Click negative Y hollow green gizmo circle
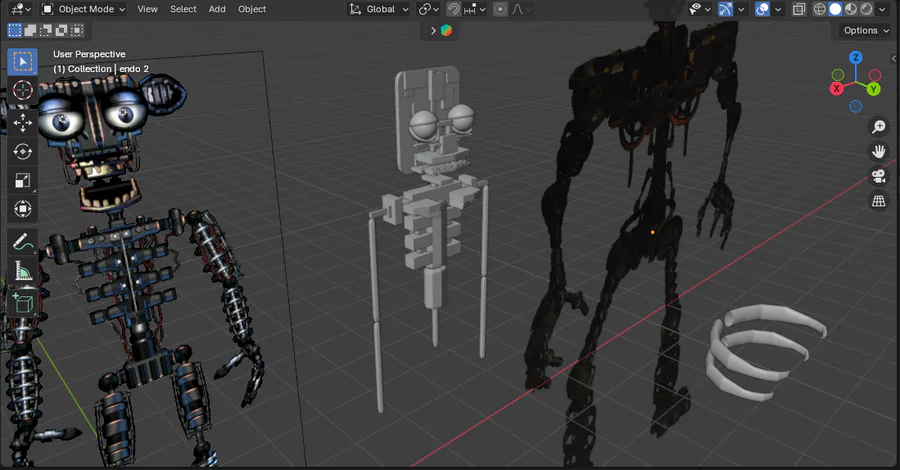 tap(838, 75)
